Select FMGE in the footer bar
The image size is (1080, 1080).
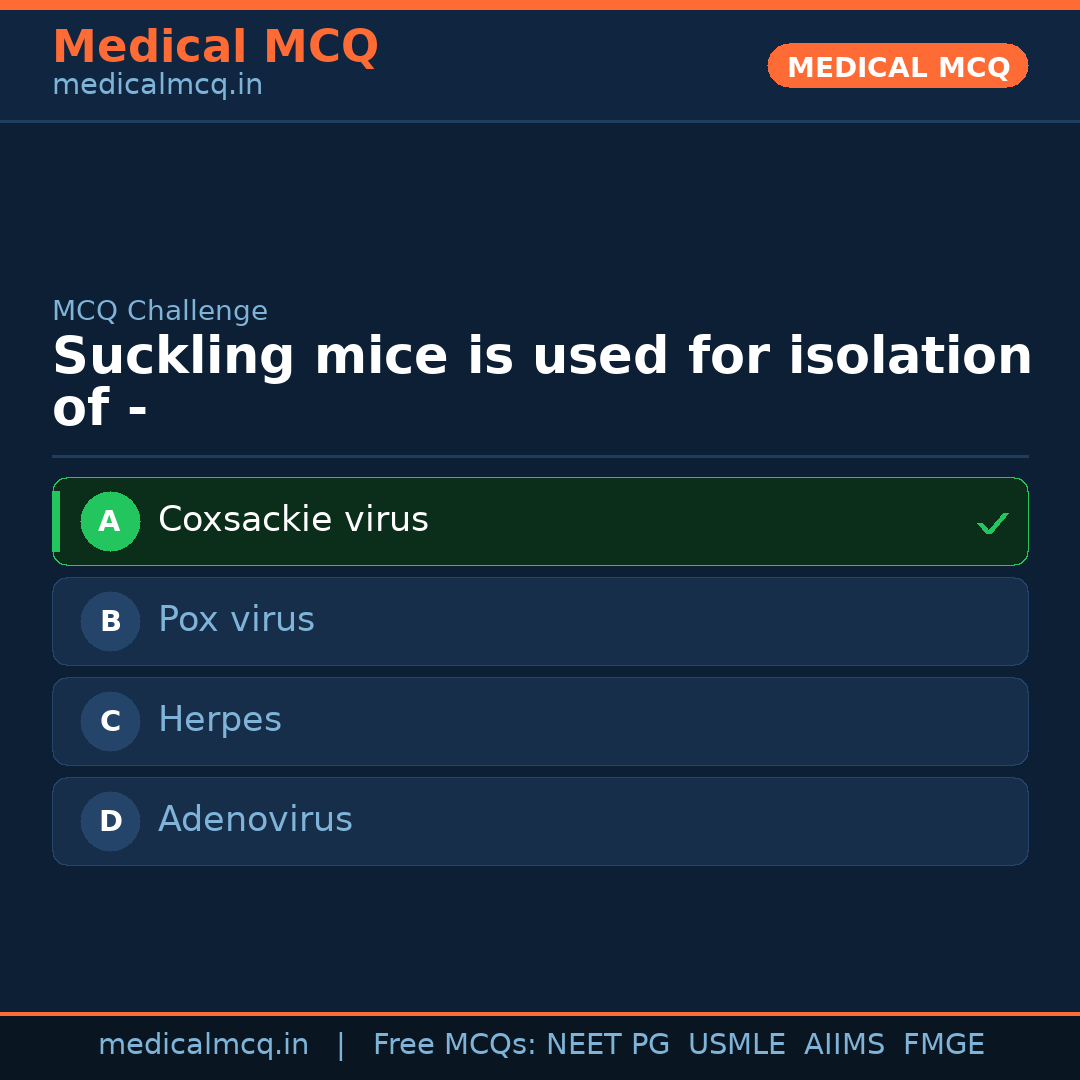pyautogui.click(x=943, y=1045)
